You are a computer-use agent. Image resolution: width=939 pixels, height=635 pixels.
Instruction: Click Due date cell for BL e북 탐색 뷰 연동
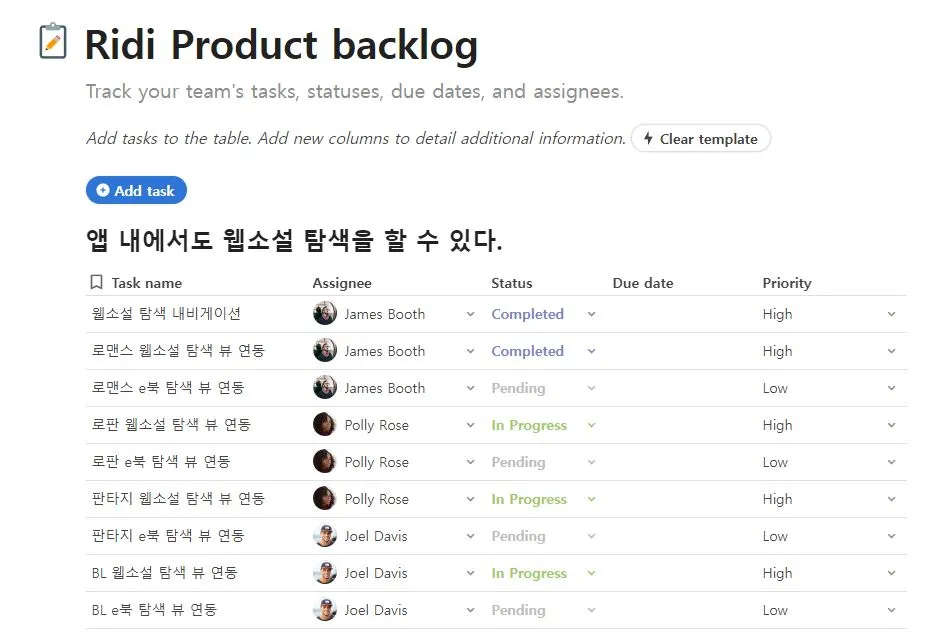pyautogui.click(x=683, y=610)
